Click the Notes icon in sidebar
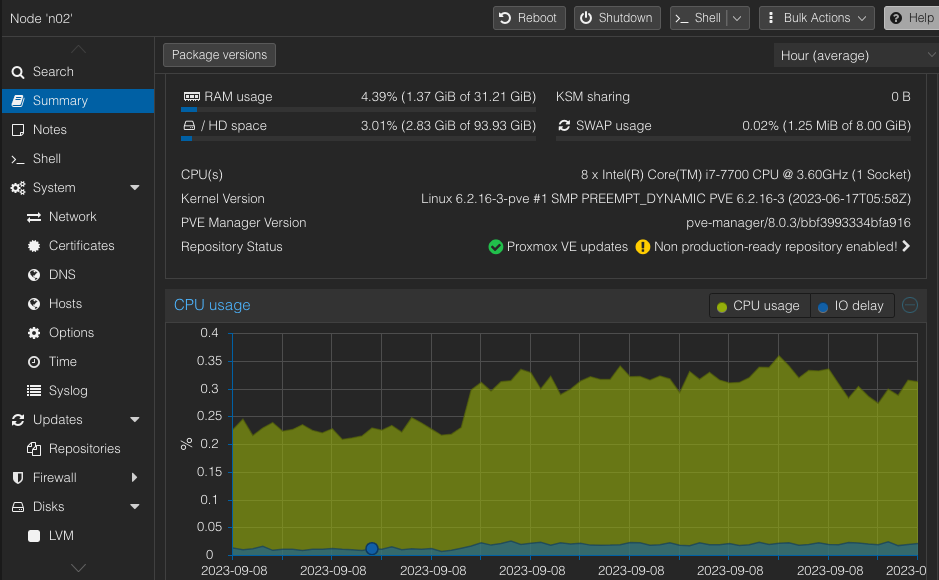This screenshot has height=580, width=939. click(18, 130)
